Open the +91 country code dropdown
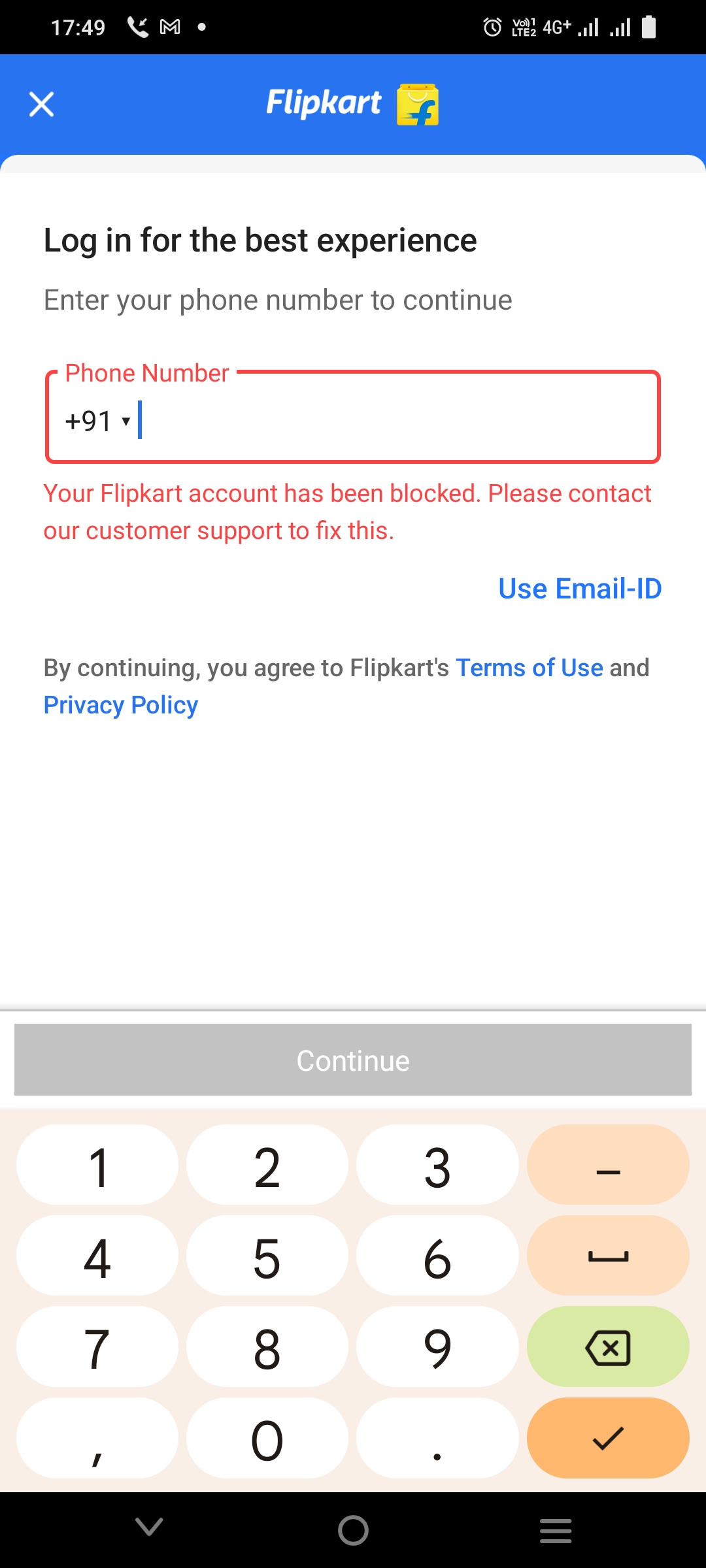The width and height of the screenshot is (706, 1568). (x=98, y=421)
